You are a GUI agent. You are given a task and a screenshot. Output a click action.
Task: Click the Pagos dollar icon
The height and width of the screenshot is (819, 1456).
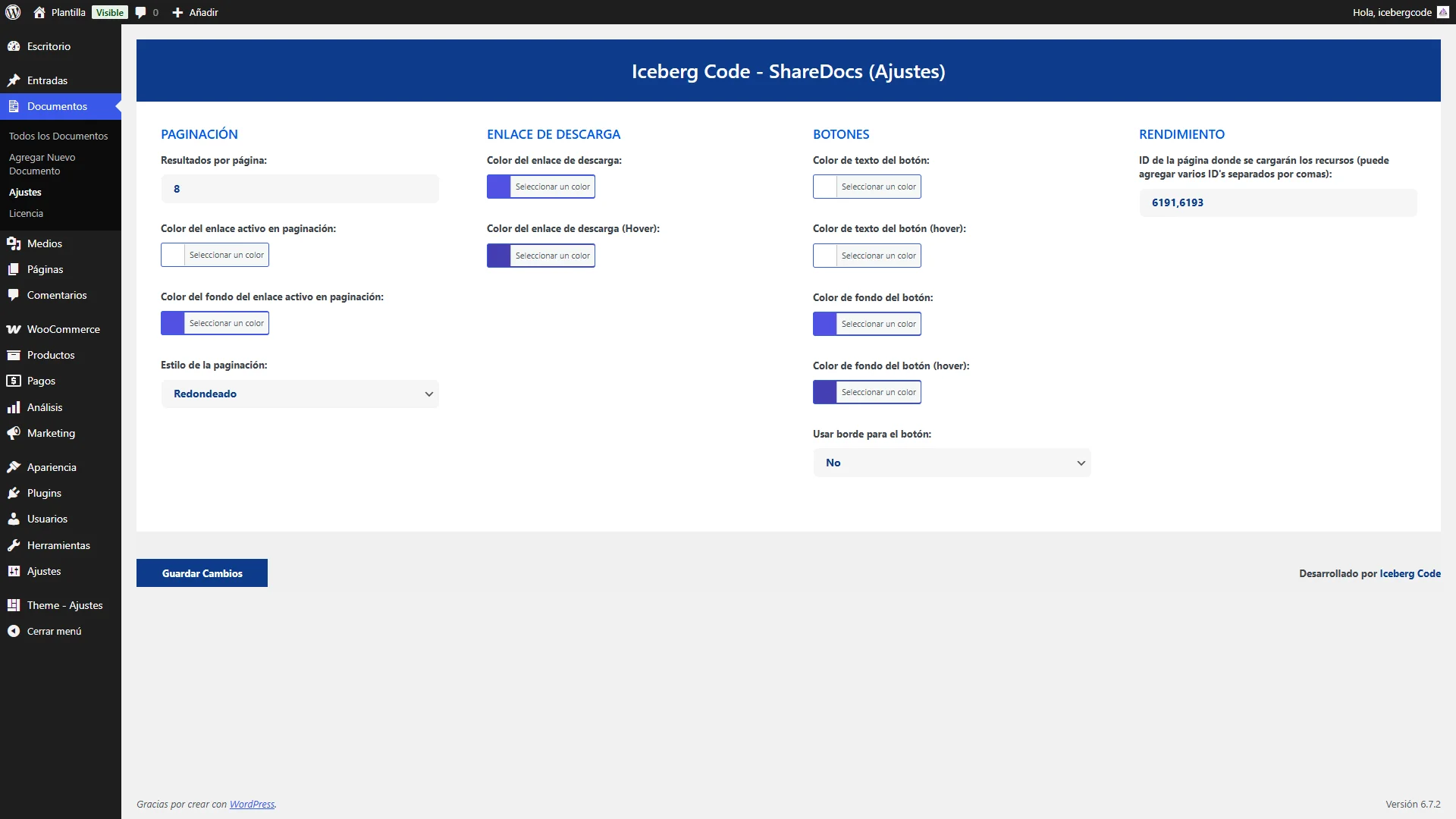pyautogui.click(x=14, y=381)
